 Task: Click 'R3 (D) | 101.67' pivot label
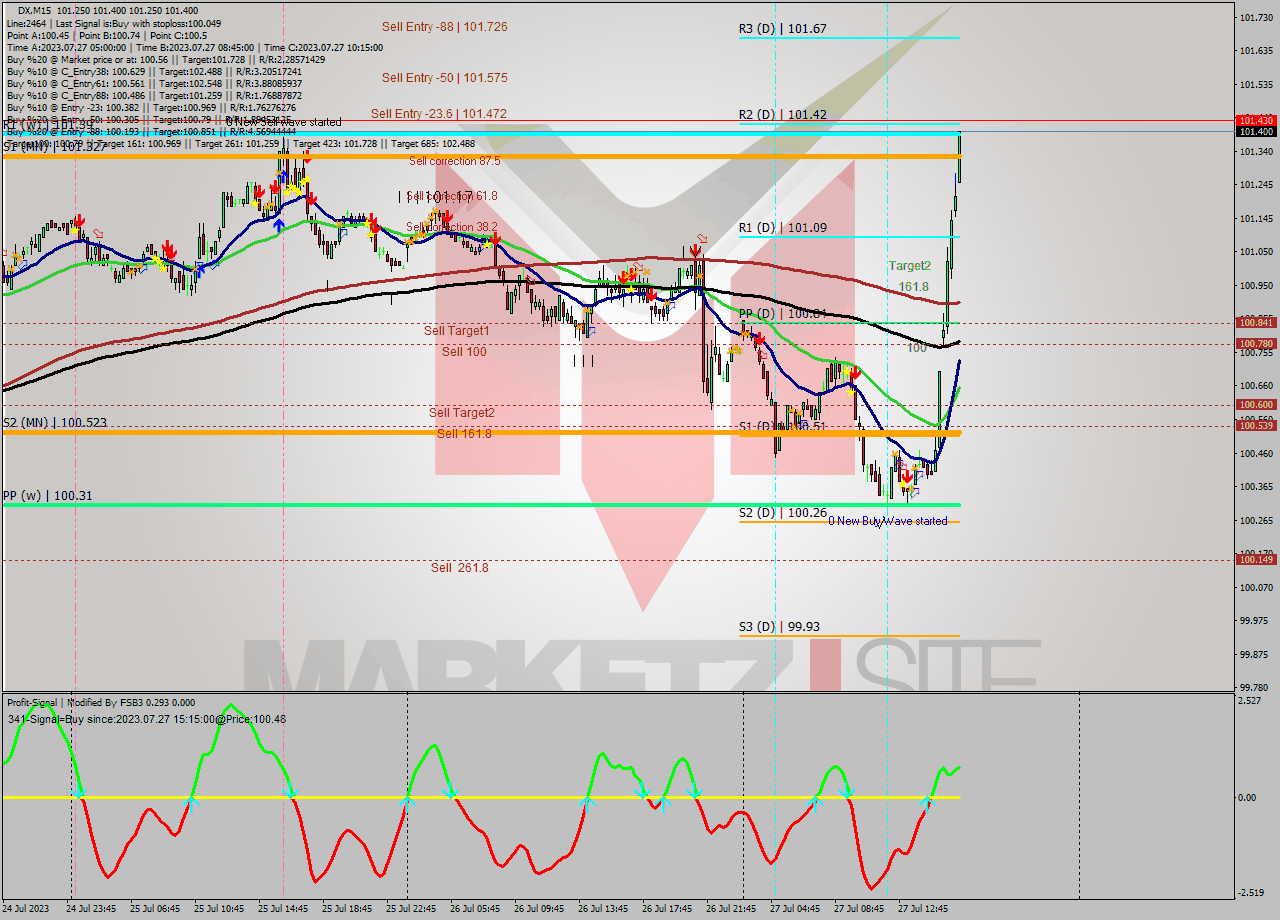[782, 29]
